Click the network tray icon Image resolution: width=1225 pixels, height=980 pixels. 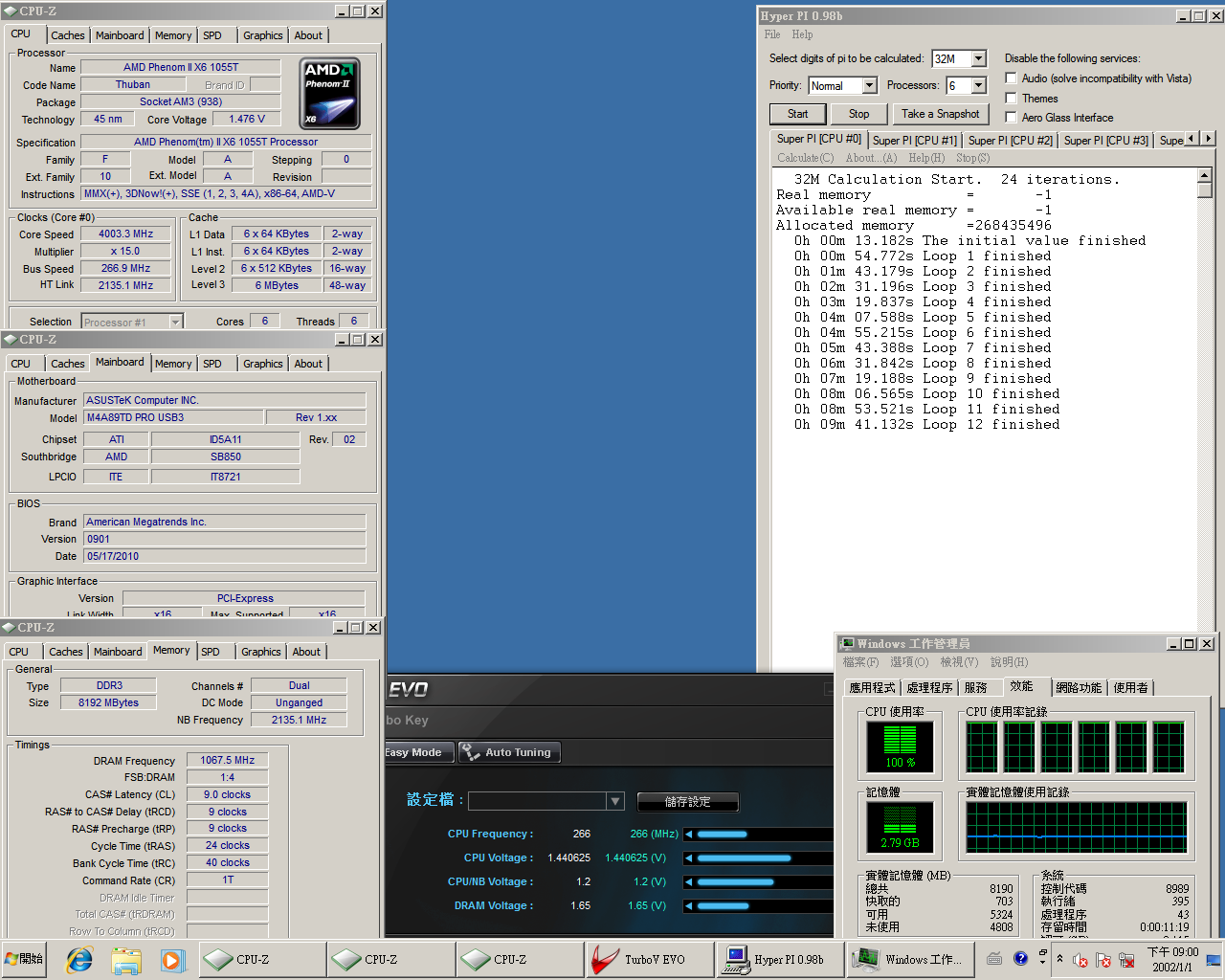pyautogui.click(x=1127, y=960)
